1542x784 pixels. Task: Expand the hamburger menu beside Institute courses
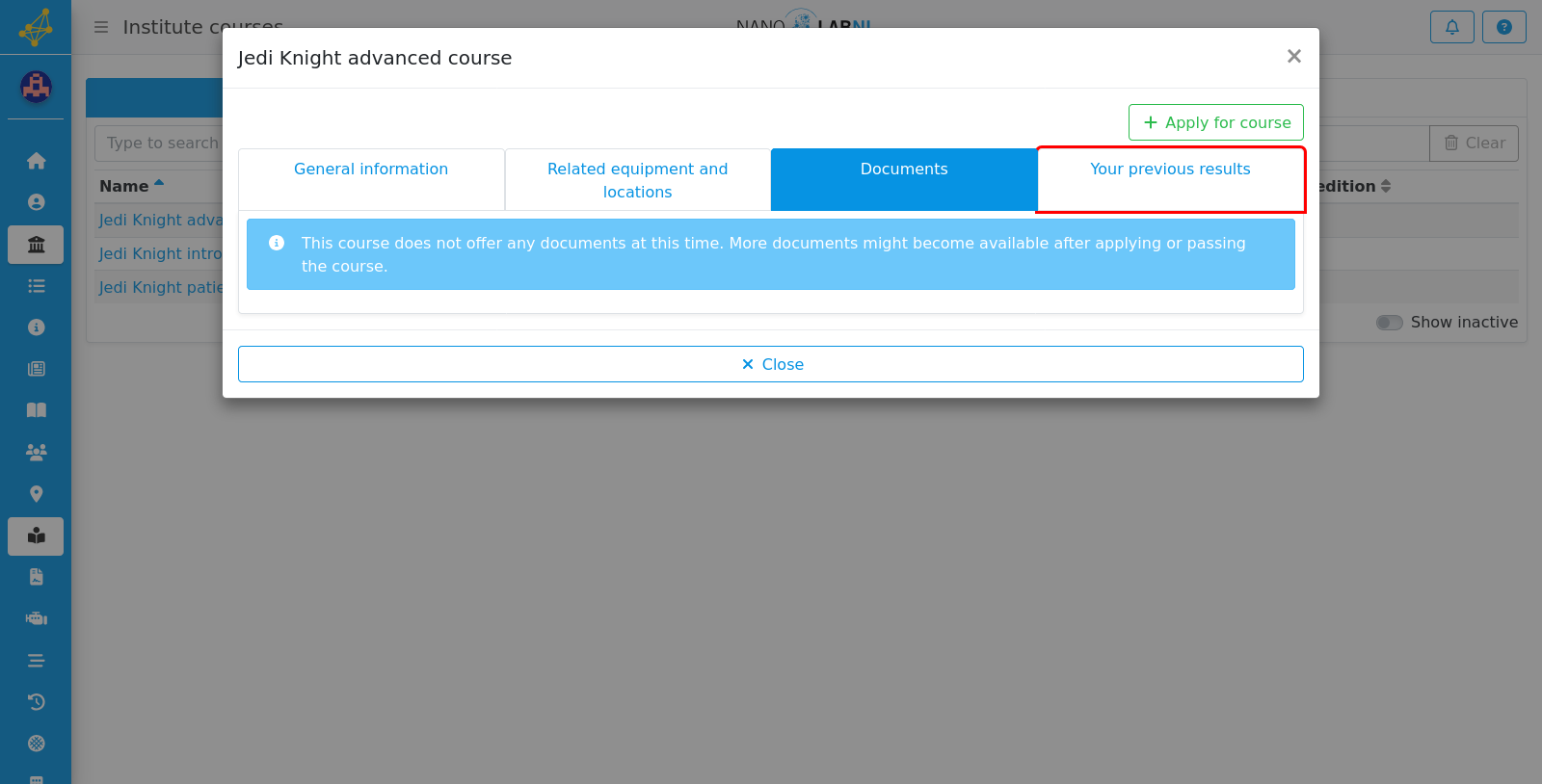[101, 27]
